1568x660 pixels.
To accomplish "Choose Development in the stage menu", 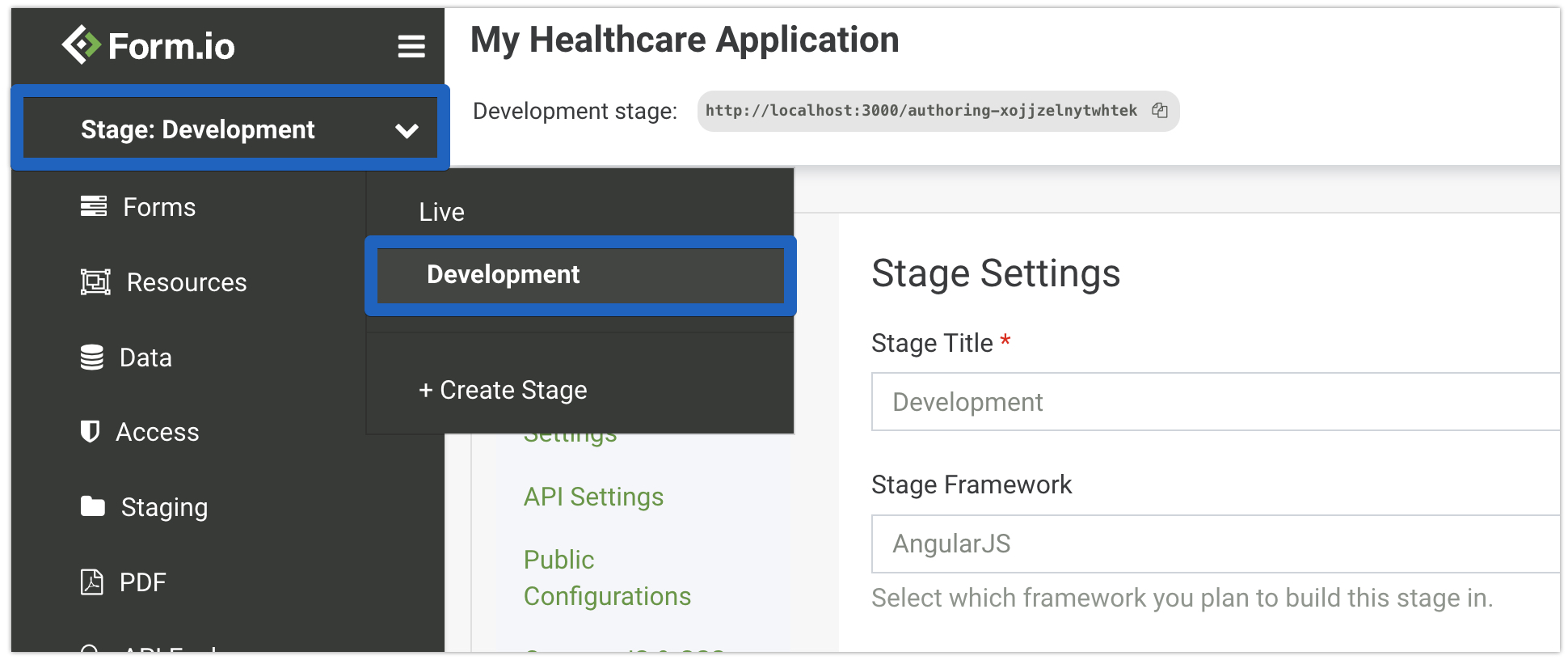I will coord(503,275).
